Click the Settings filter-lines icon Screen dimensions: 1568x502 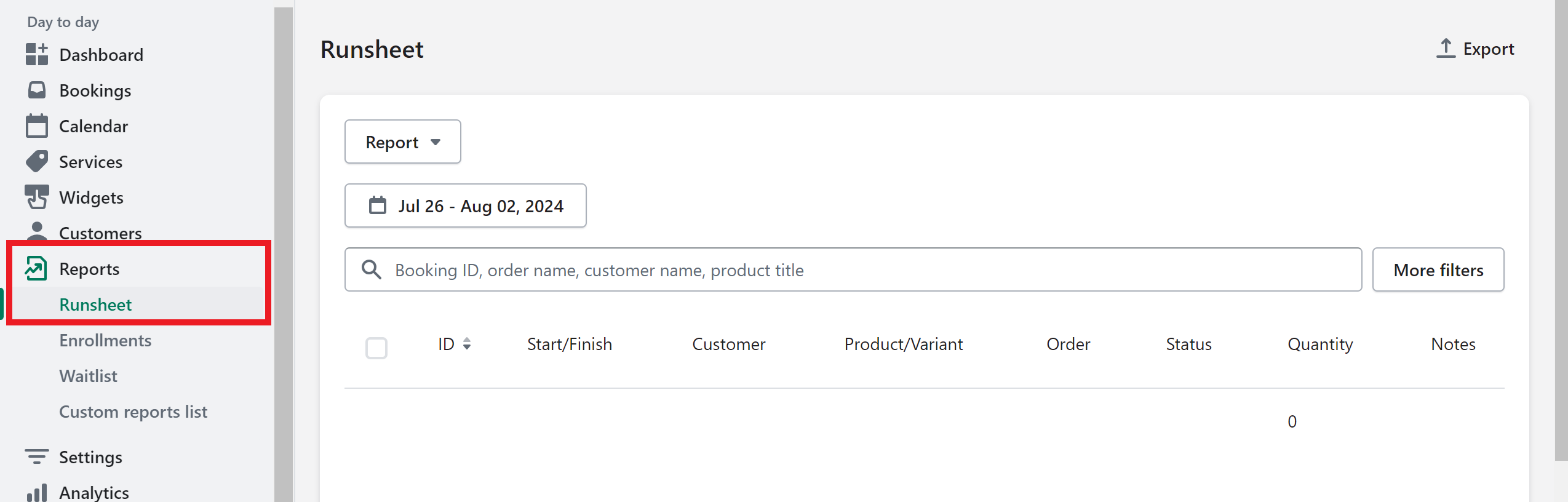(37, 456)
